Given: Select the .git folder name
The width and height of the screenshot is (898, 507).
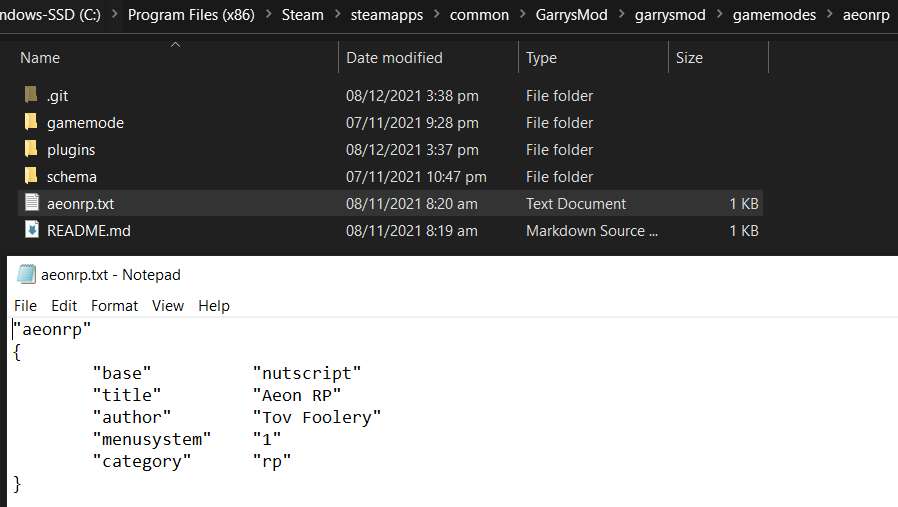Looking at the screenshot, I should coord(57,96).
